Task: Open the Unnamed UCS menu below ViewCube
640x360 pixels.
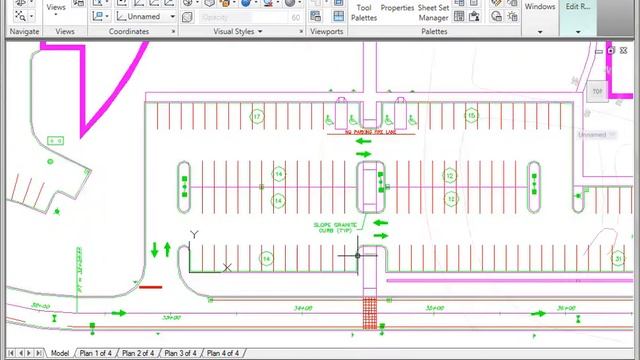Action: (x=597, y=135)
